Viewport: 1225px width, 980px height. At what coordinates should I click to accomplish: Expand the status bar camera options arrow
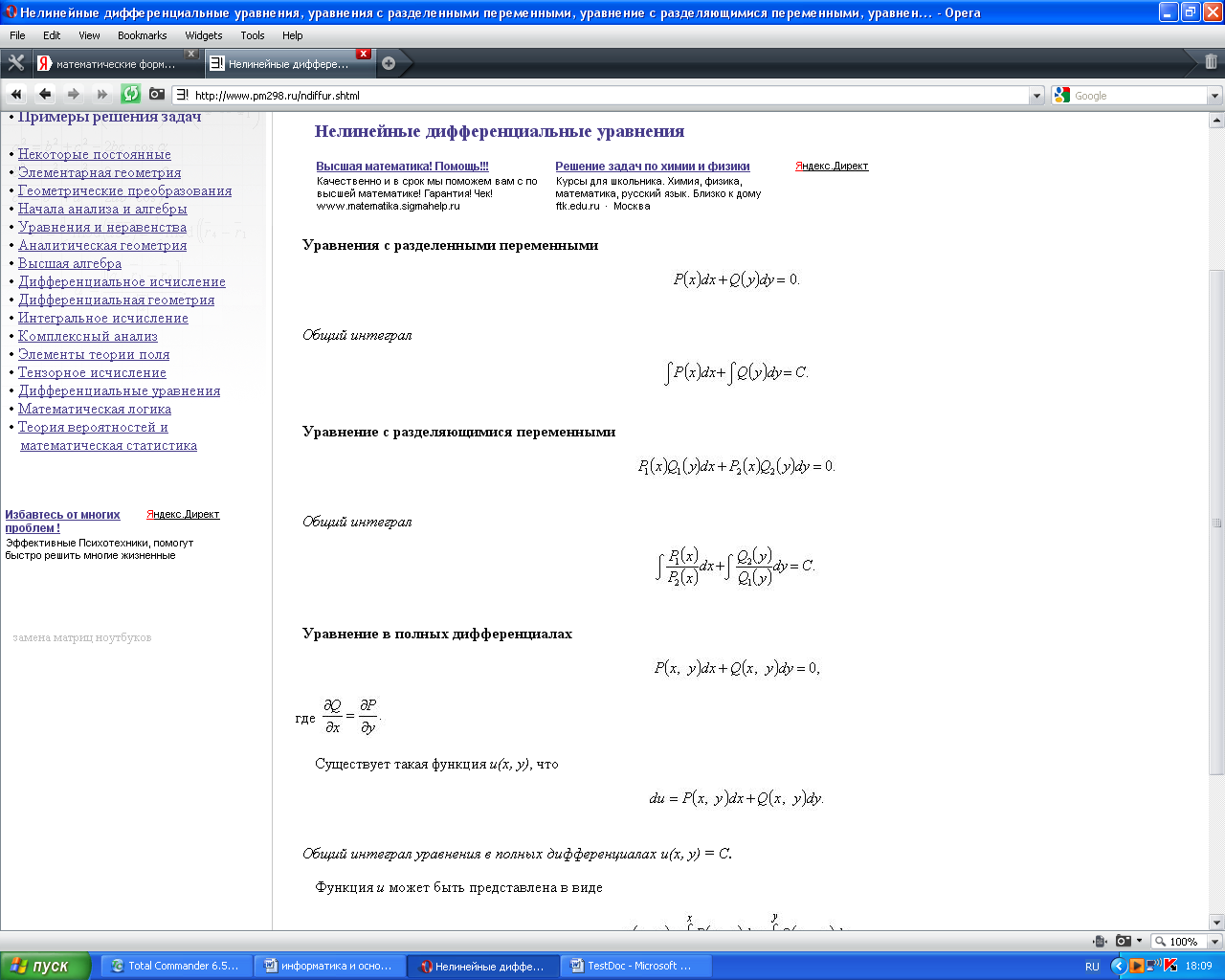(1139, 942)
